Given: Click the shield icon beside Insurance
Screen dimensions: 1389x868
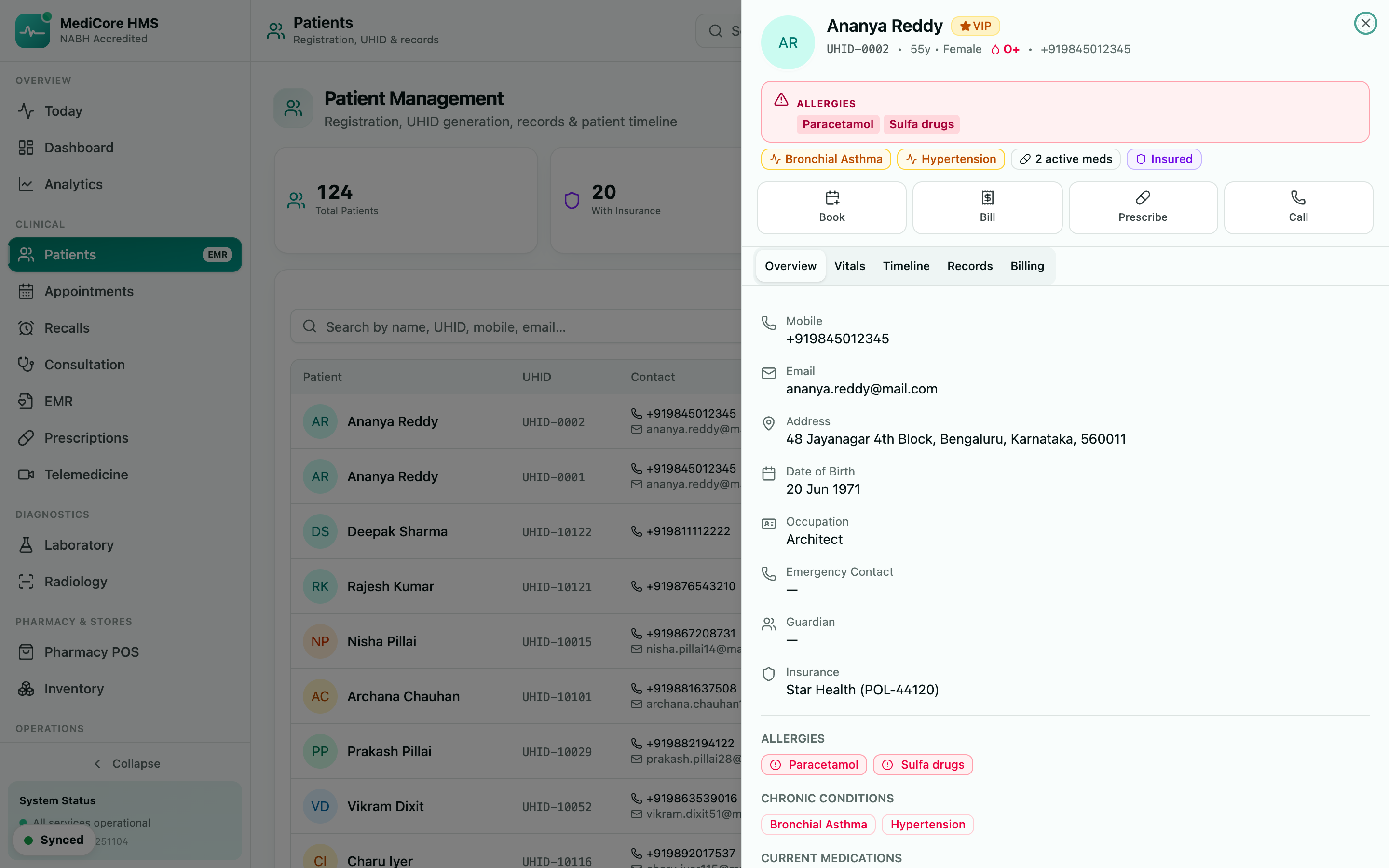Looking at the screenshot, I should pyautogui.click(x=769, y=674).
